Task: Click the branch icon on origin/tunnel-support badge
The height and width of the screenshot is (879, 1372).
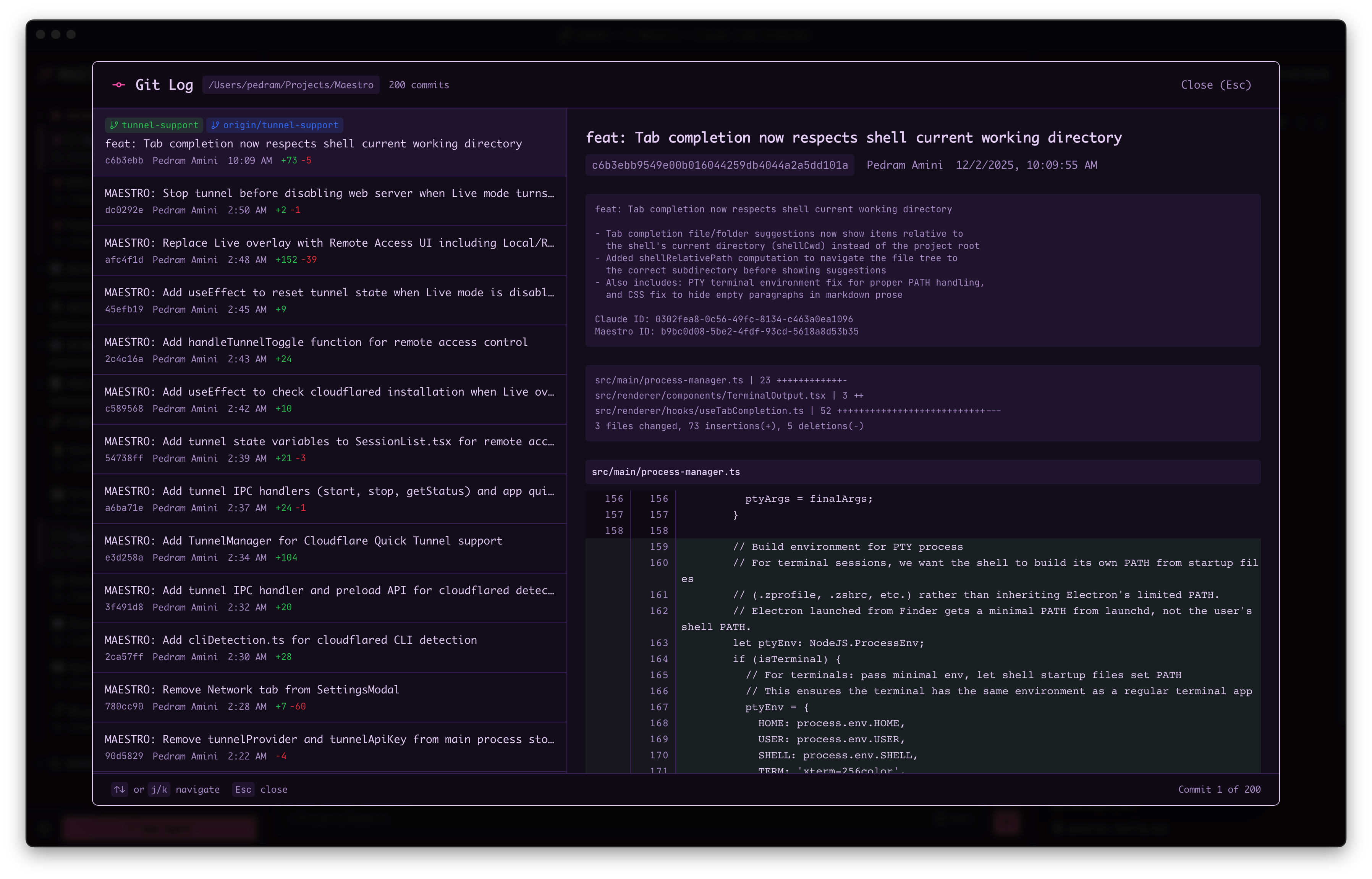Action: click(x=216, y=125)
